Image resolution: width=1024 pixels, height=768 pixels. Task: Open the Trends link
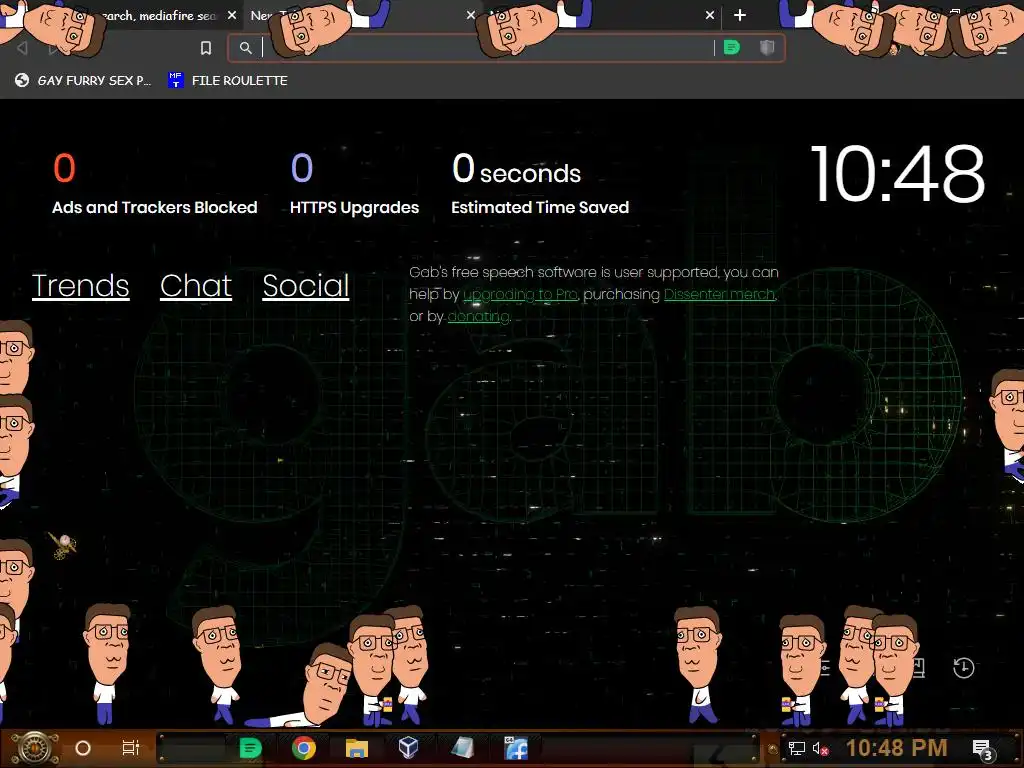pyautogui.click(x=80, y=285)
